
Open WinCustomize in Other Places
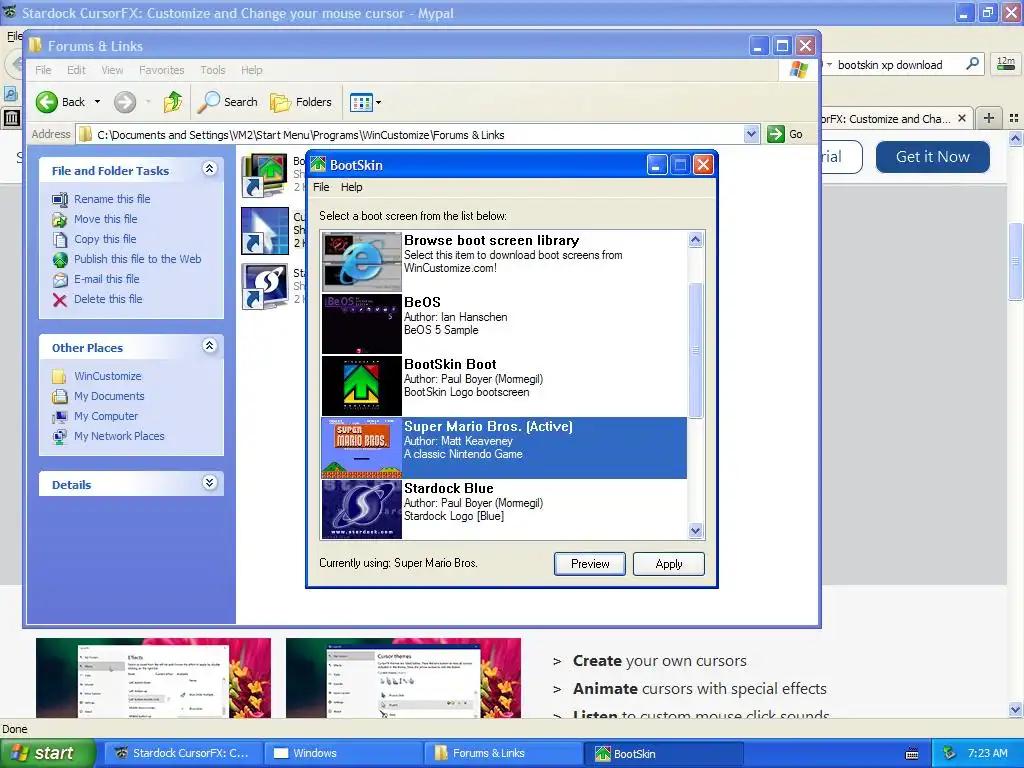tap(107, 376)
